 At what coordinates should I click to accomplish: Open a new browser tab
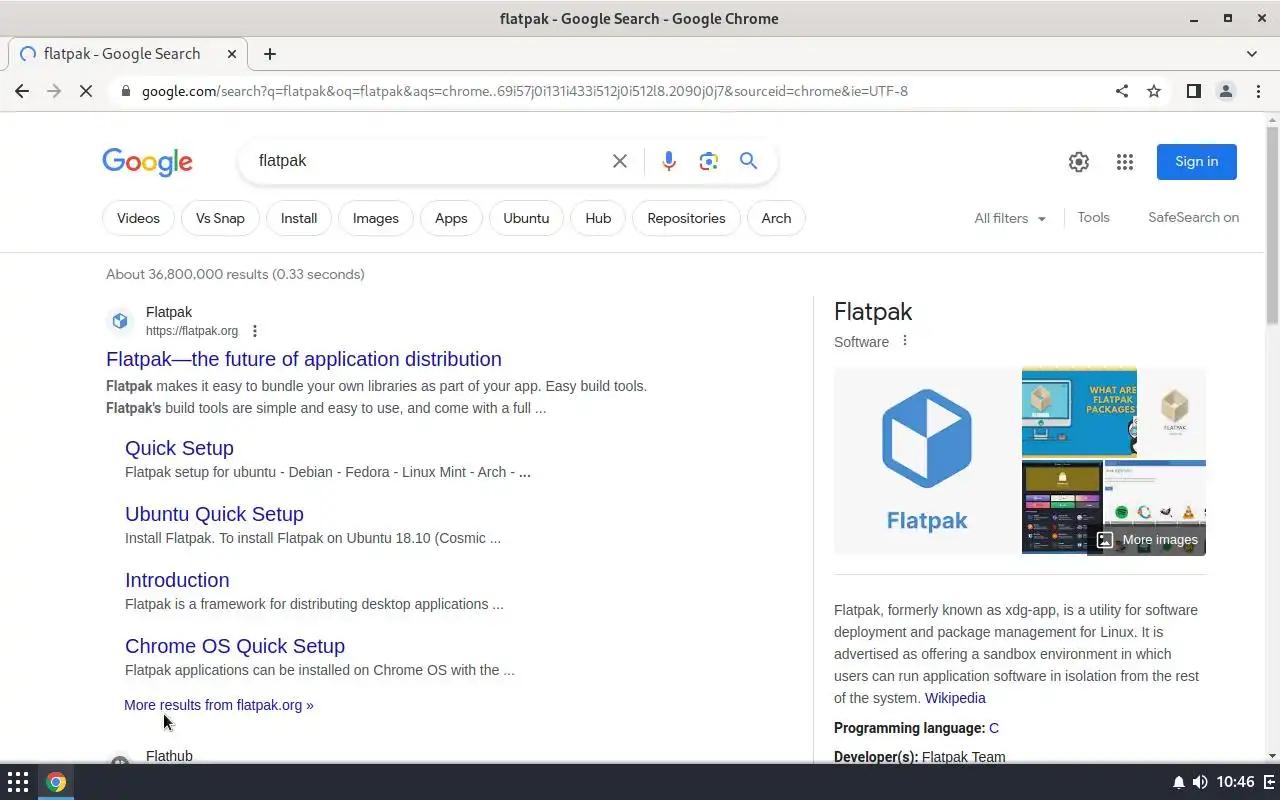pos(270,54)
